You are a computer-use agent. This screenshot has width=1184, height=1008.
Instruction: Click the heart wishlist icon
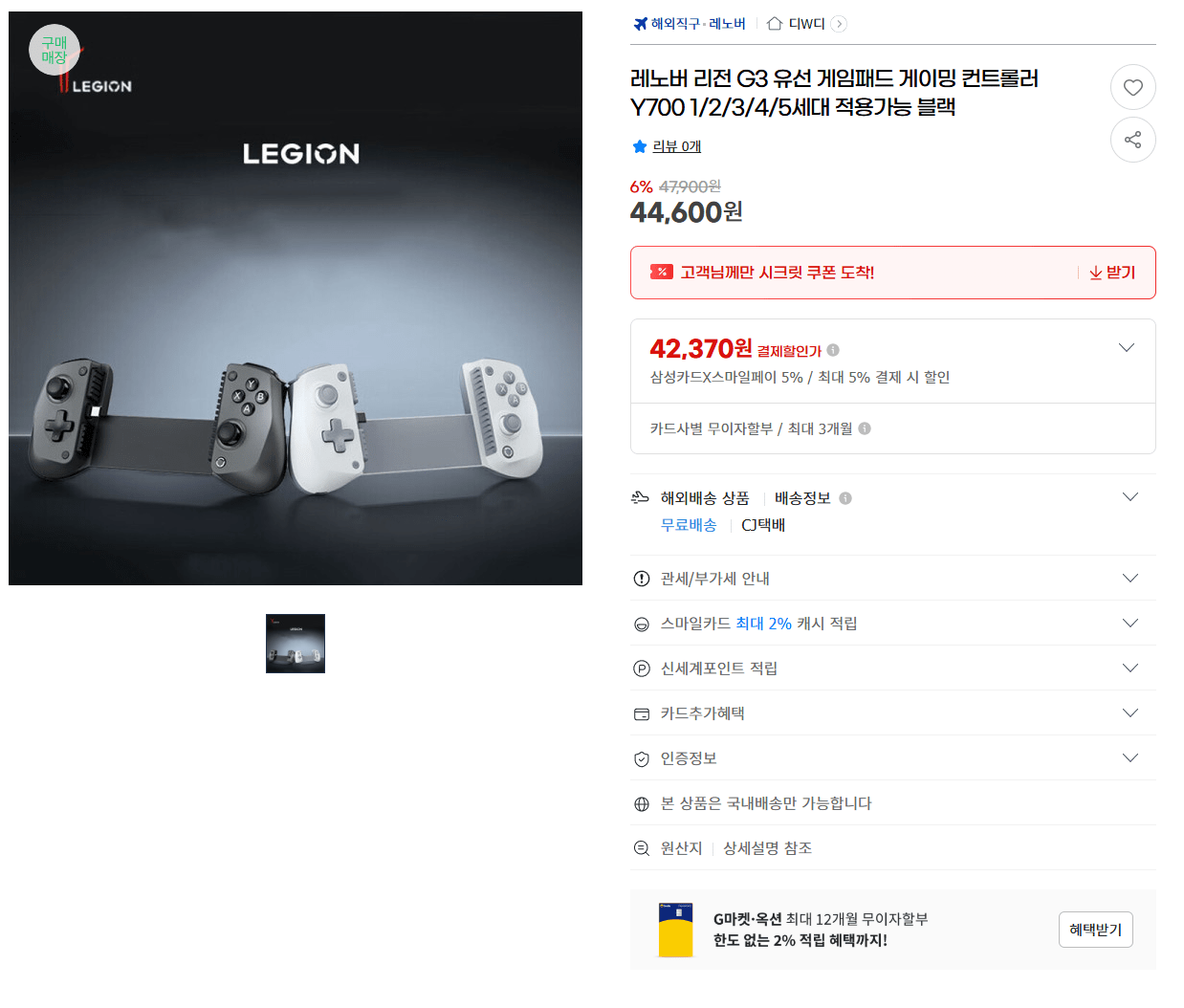(x=1132, y=87)
